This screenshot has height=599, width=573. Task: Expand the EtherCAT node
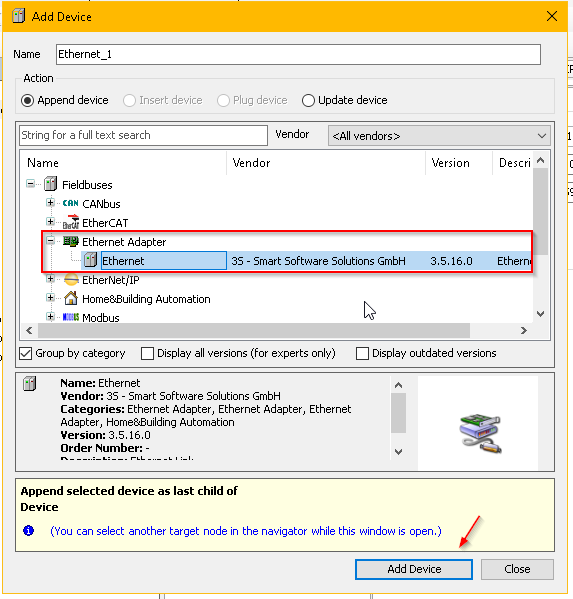click(50, 222)
